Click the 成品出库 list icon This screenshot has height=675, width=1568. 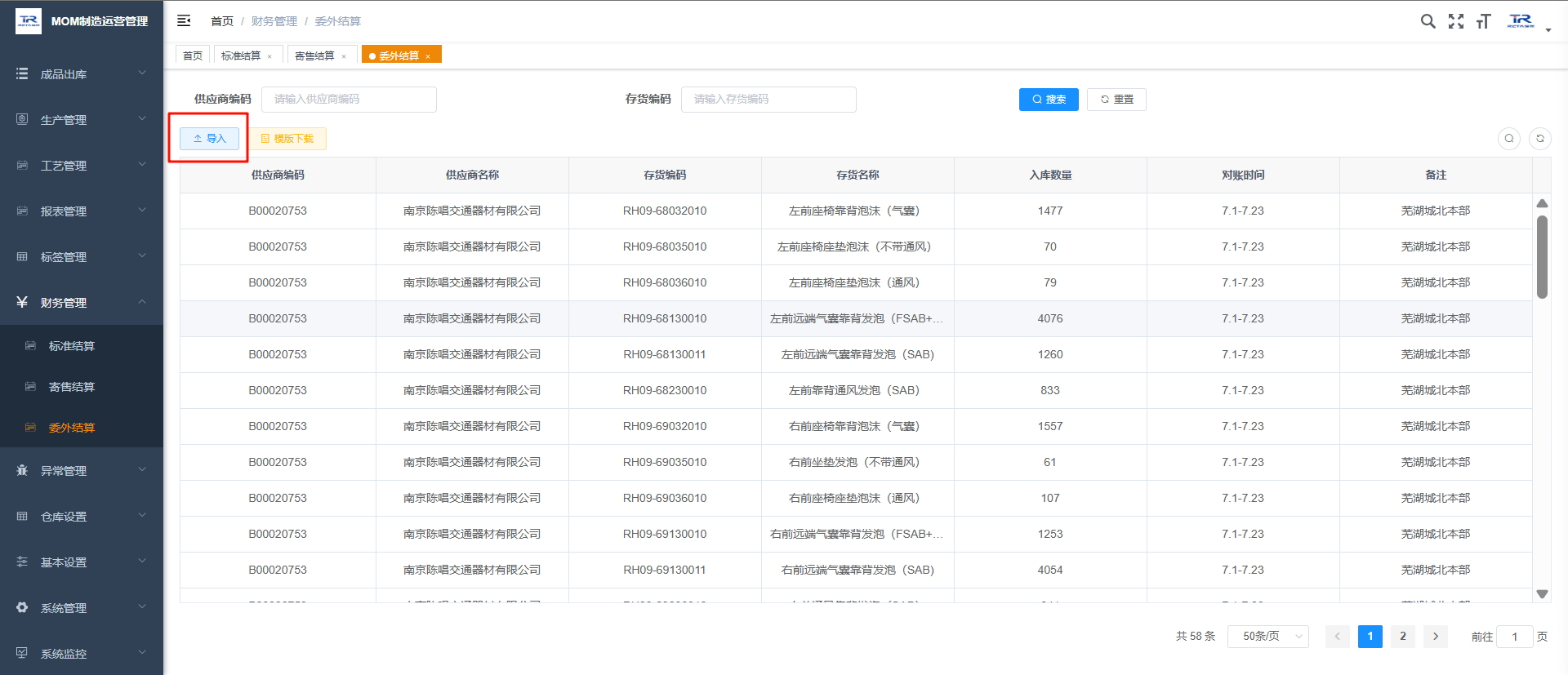click(x=22, y=73)
